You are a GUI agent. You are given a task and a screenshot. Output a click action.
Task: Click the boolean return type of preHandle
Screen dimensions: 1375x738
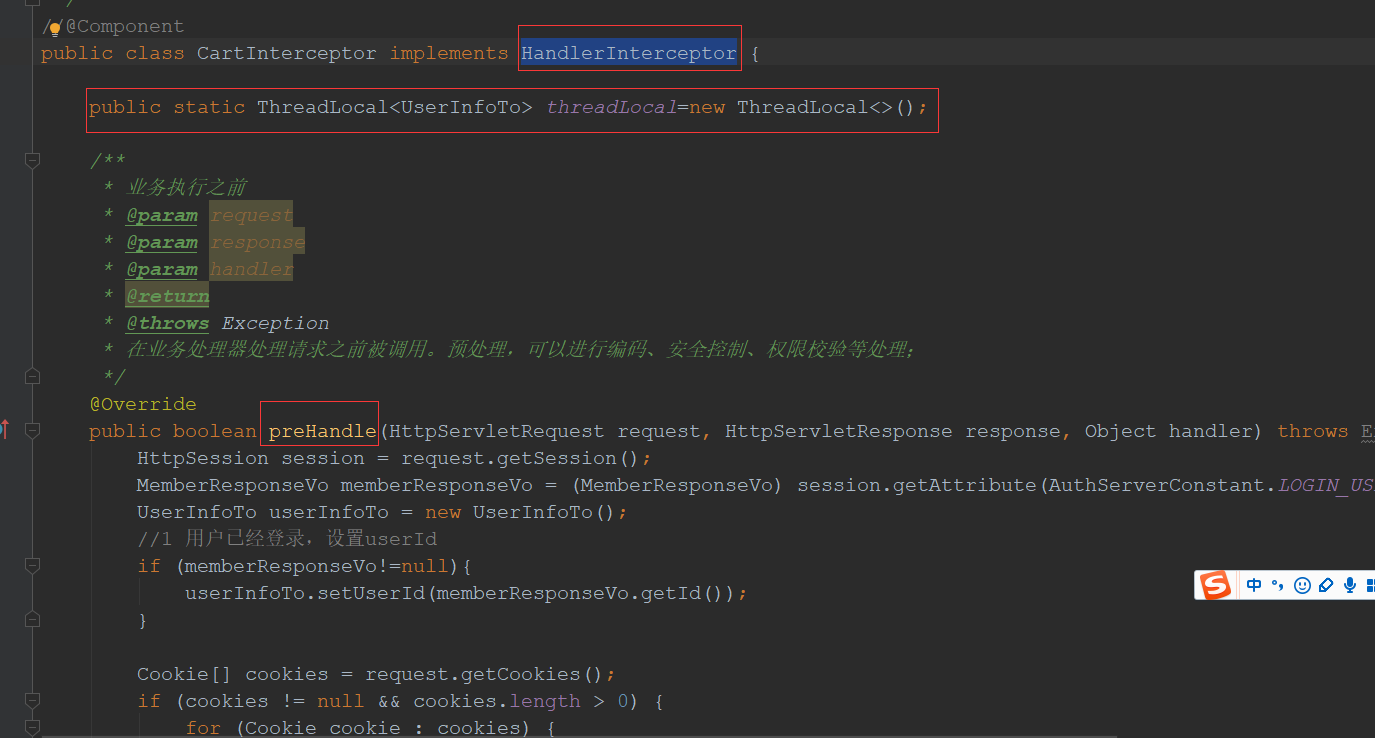(215, 431)
